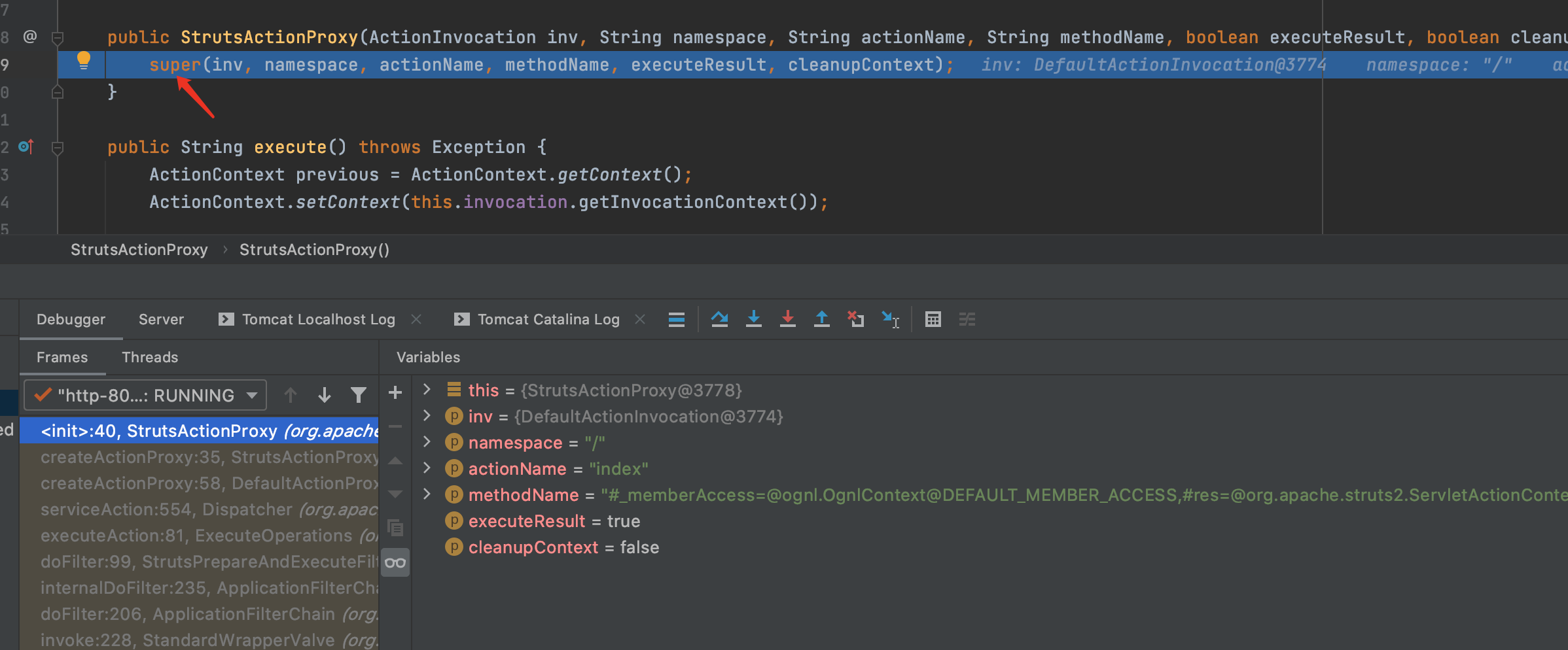The image size is (1568, 650).
Task: Click the Force Step Into red arrow
Action: 788,319
